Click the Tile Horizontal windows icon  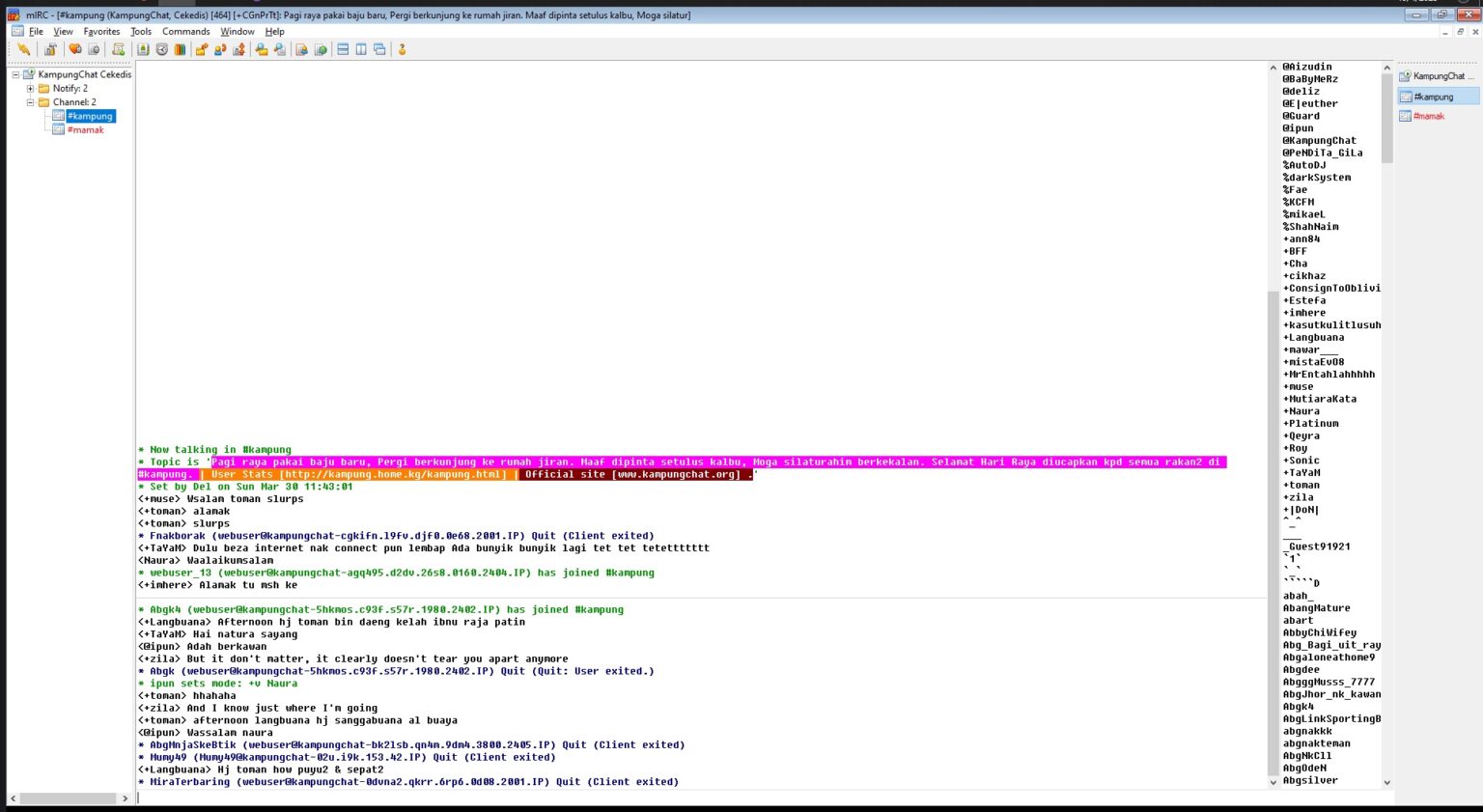(343, 49)
